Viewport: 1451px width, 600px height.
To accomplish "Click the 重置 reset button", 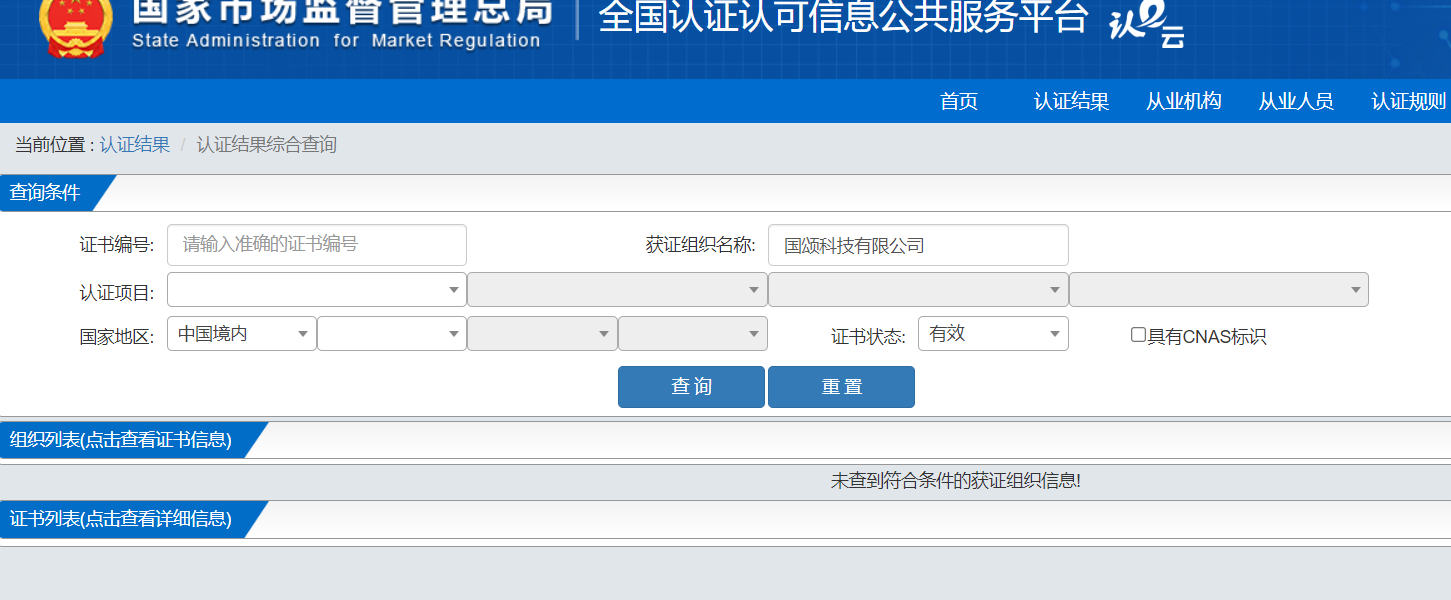I will tap(841, 387).
